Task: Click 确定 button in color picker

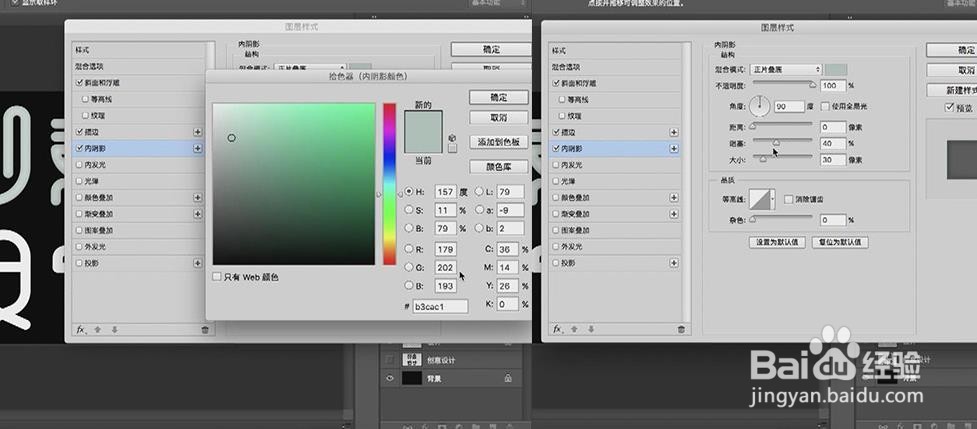Action: click(498, 98)
